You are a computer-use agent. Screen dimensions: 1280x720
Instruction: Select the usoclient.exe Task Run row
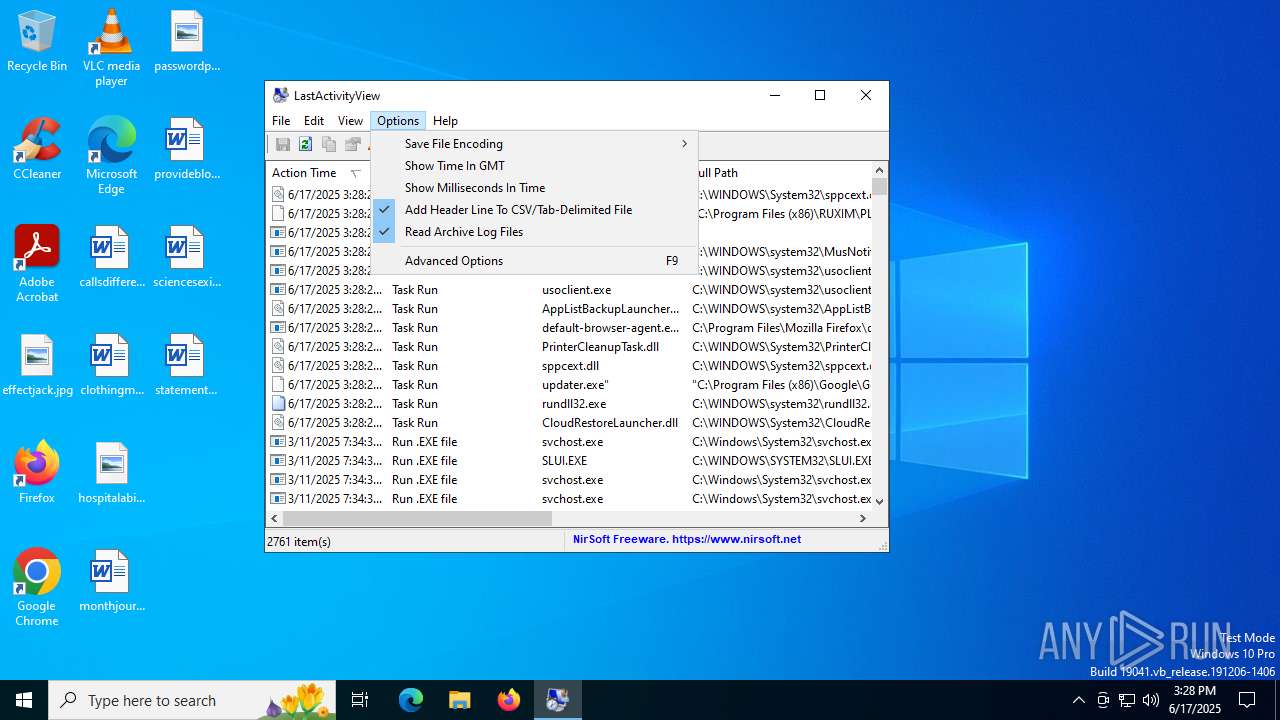[569, 290]
